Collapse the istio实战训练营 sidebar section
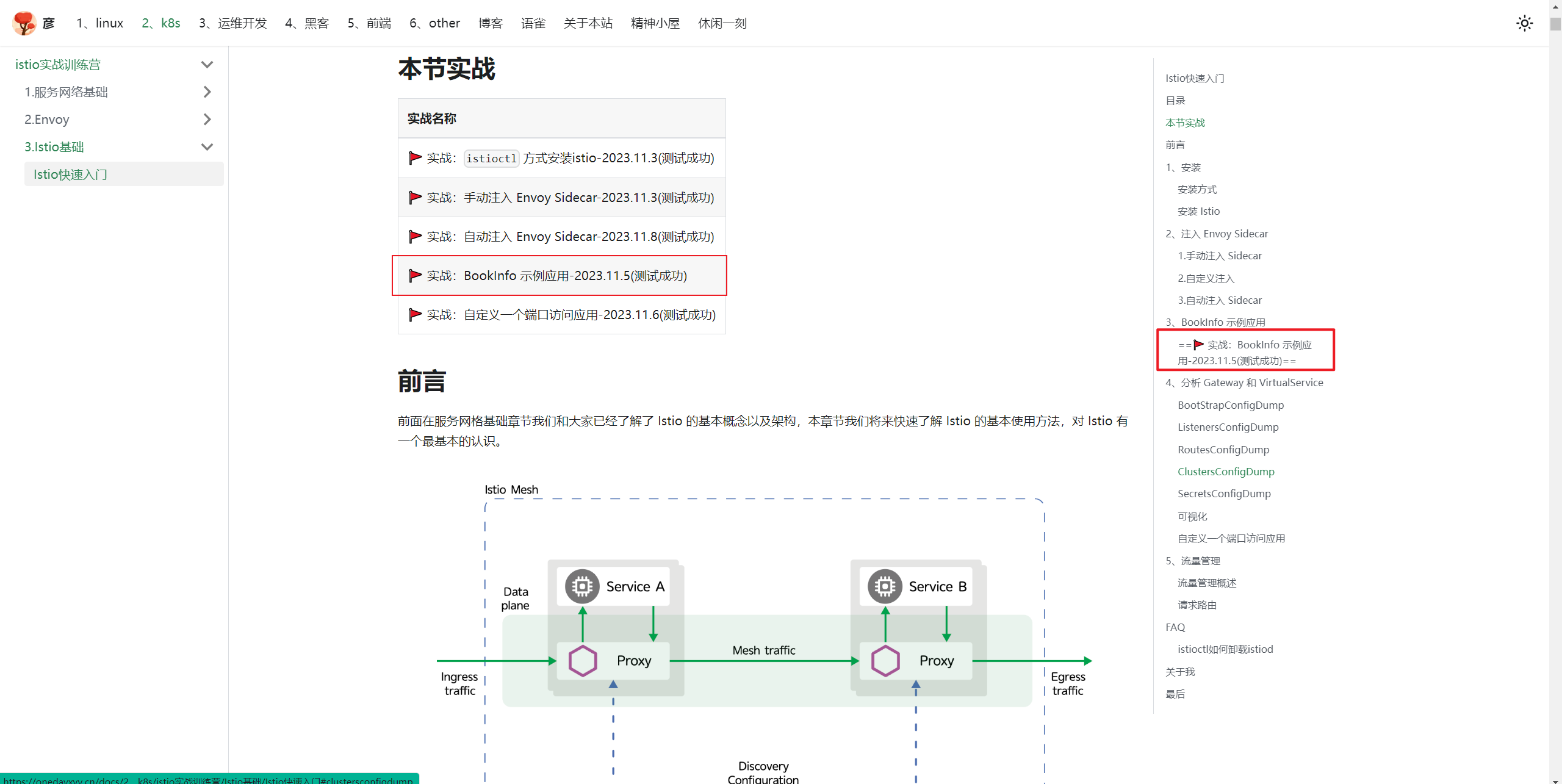1562x784 pixels. [x=207, y=65]
